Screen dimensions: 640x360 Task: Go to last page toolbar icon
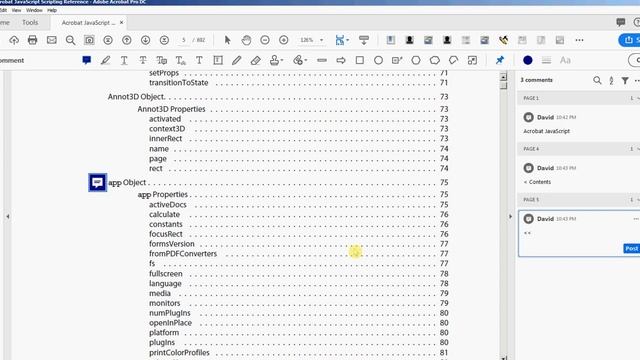click(164, 40)
